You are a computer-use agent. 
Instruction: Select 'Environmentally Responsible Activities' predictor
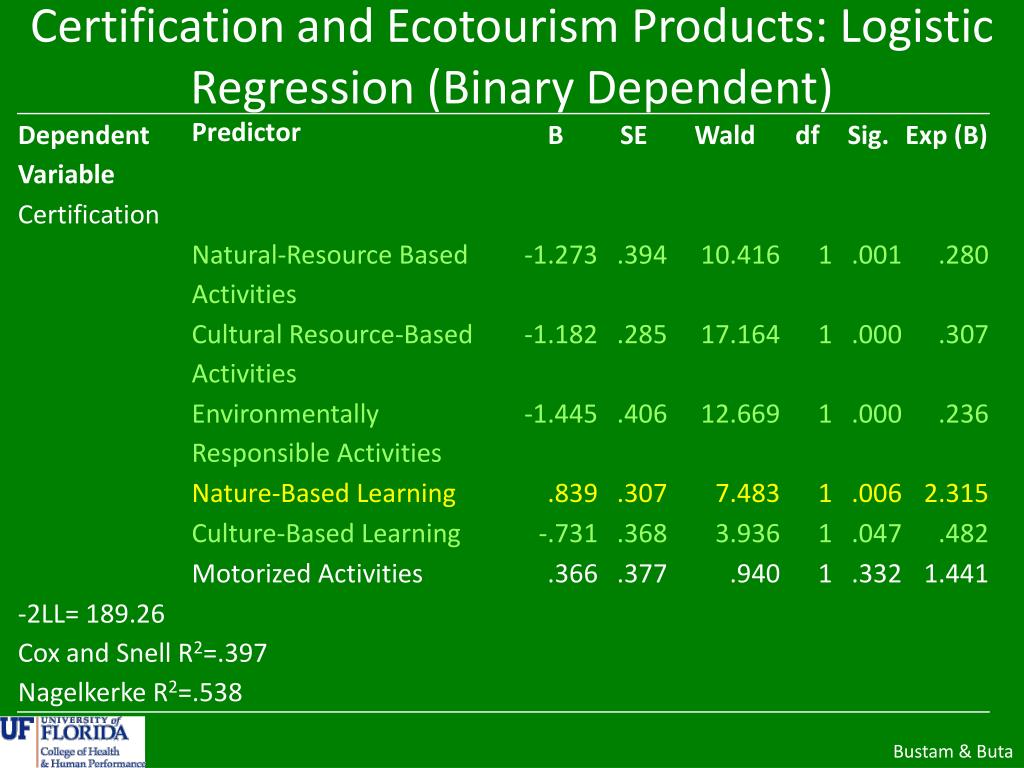(x=317, y=434)
